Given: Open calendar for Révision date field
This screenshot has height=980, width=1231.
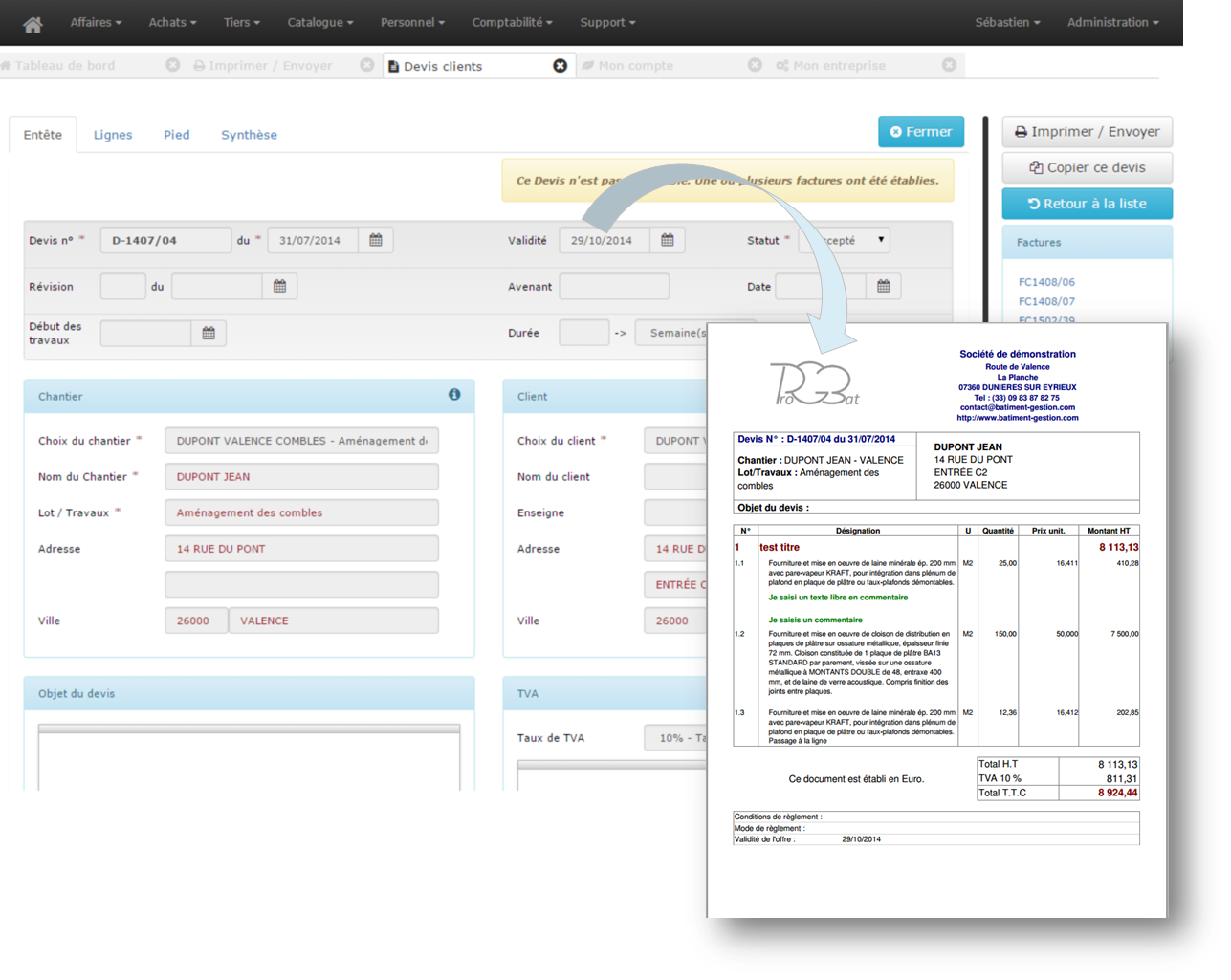Looking at the screenshot, I should (x=279, y=286).
